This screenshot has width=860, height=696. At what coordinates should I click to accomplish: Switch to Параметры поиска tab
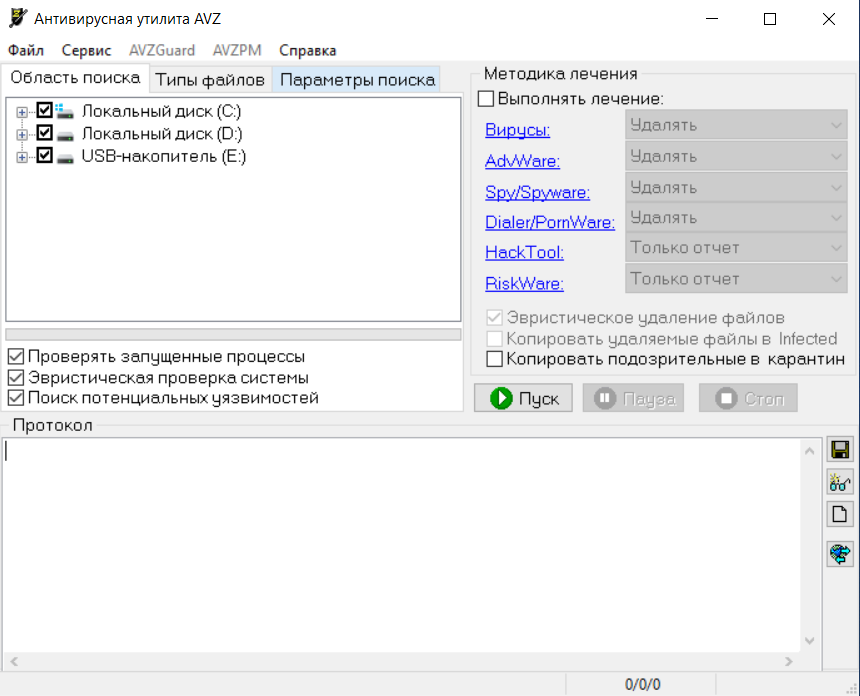pos(357,80)
